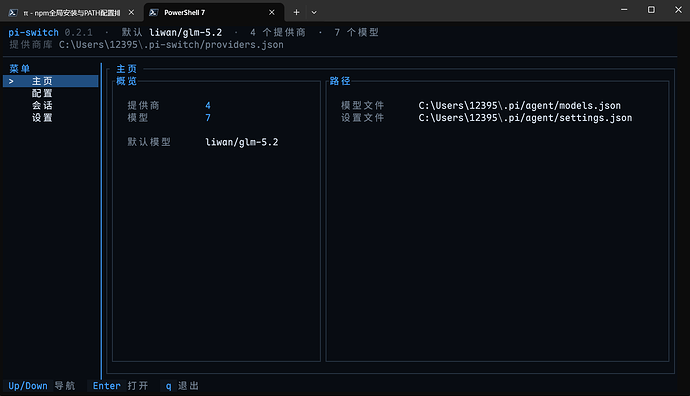Maximize the terminal window

651,10
